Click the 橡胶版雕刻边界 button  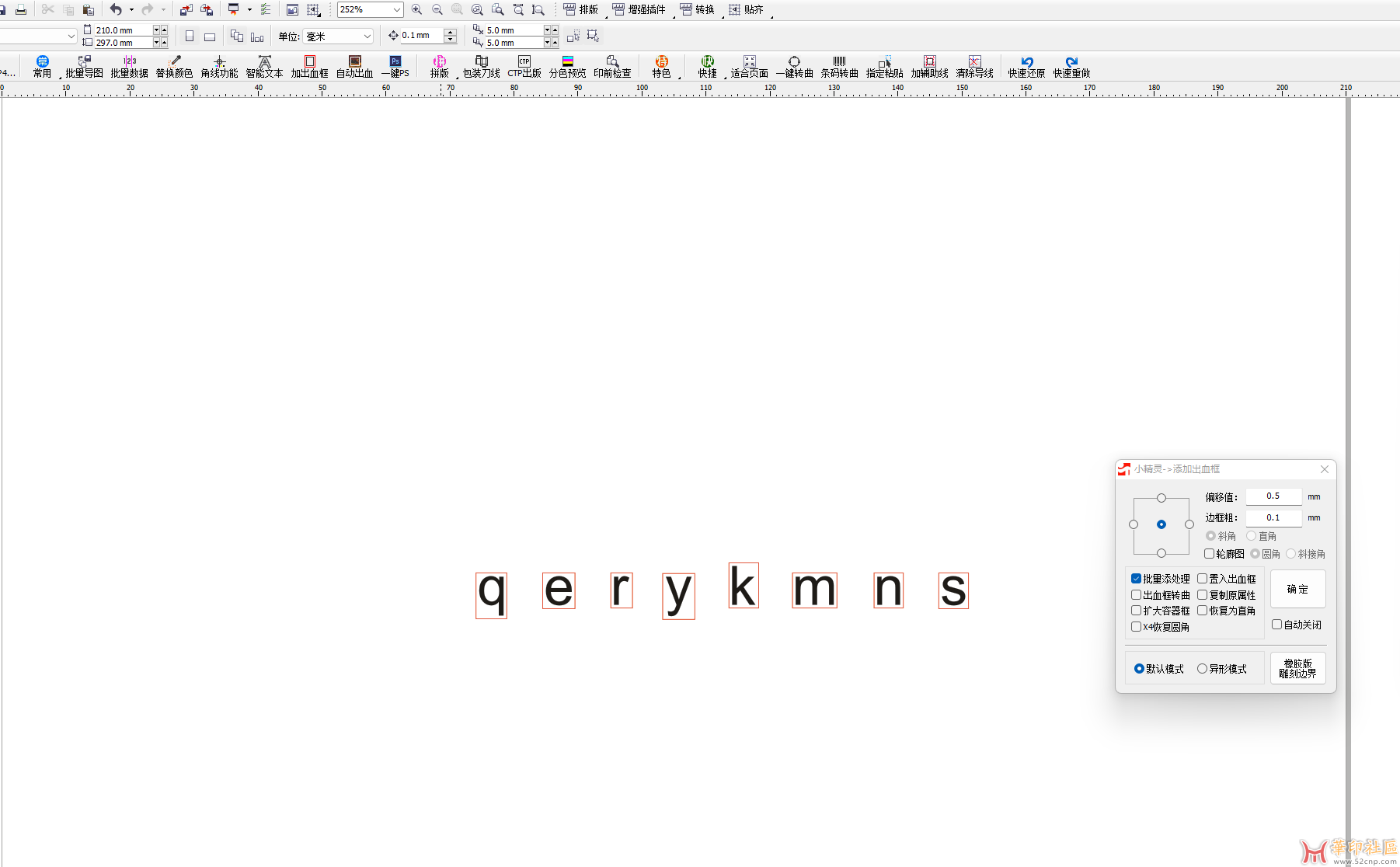pyautogui.click(x=1297, y=668)
